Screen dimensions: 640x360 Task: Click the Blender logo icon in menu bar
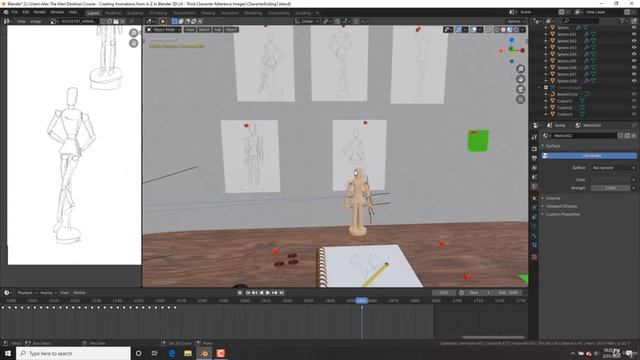(x=6, y=12)
